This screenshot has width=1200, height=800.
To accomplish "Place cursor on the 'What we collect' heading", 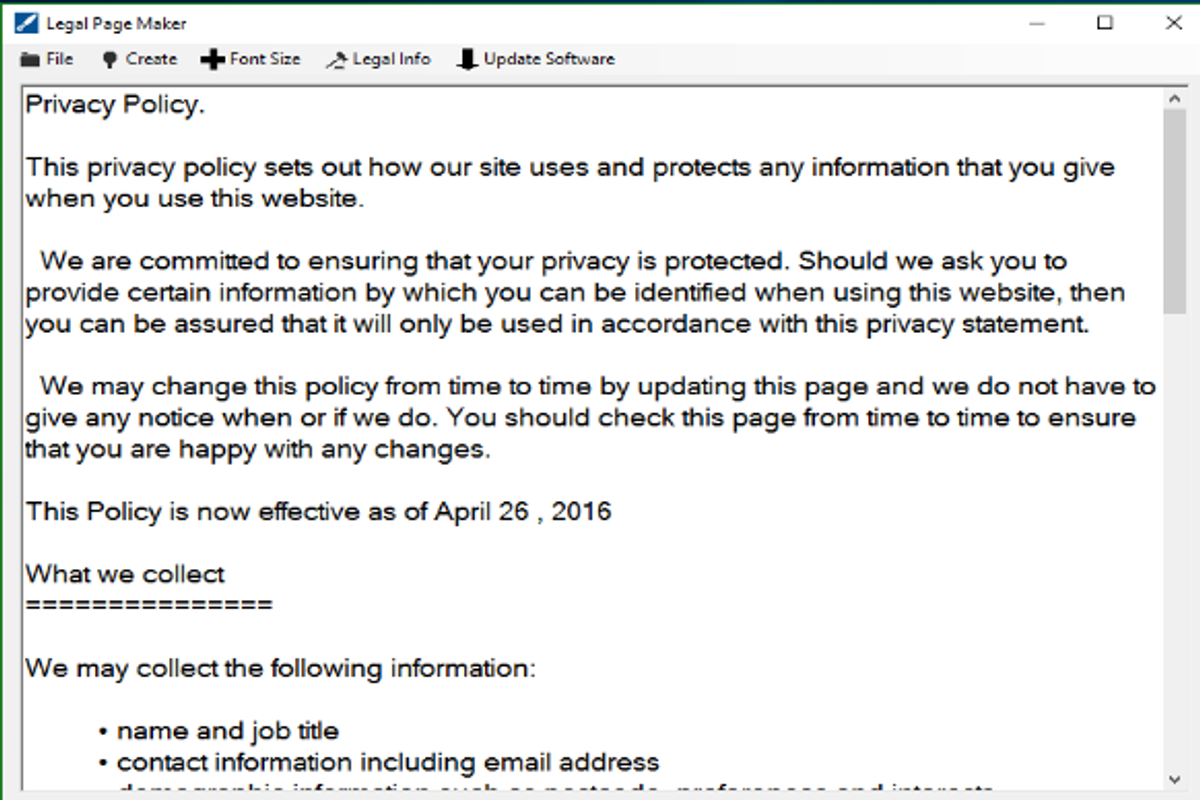I will click(x=125, y=574).
